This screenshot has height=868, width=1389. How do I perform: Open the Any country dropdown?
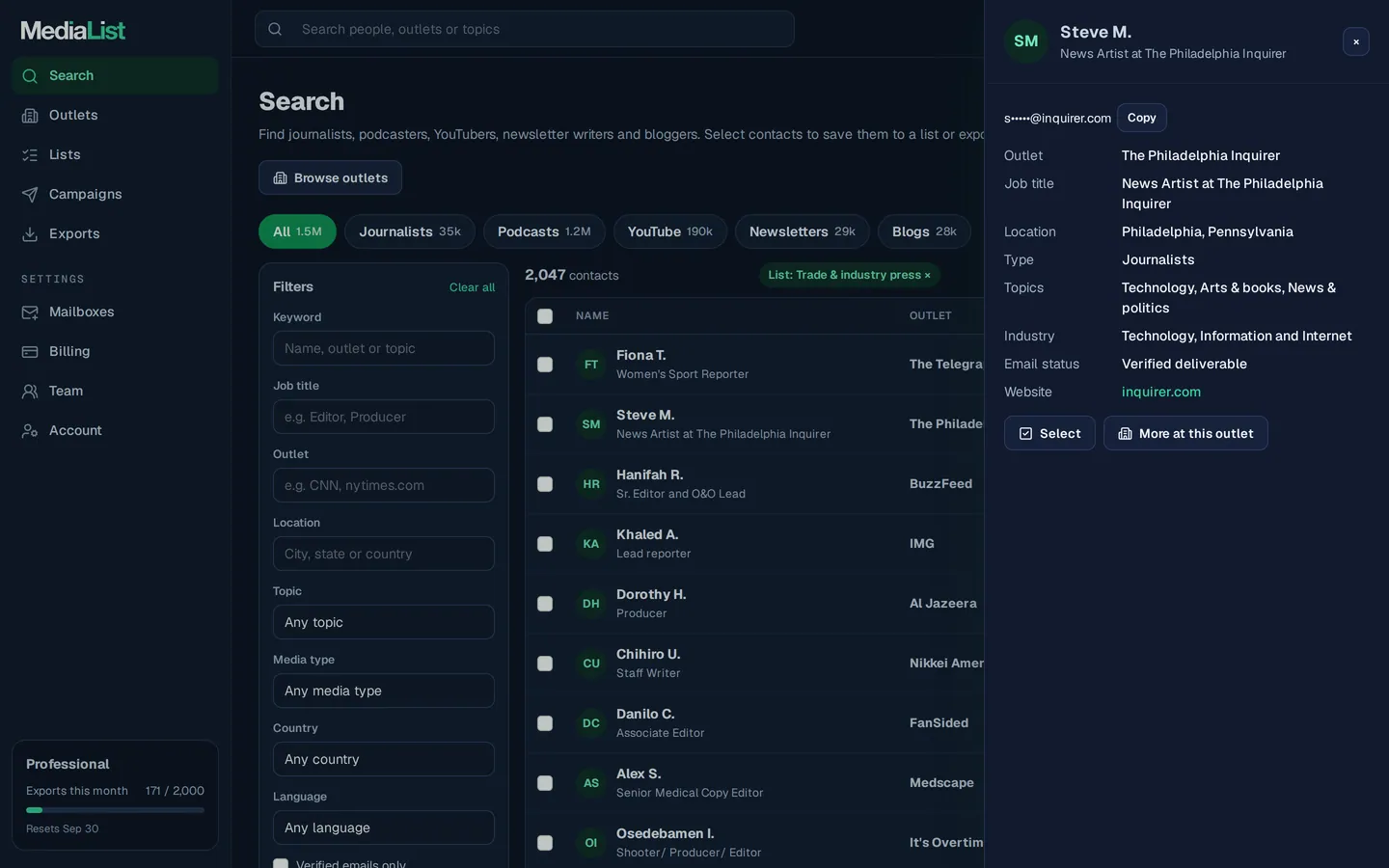[x=384, y=759]
